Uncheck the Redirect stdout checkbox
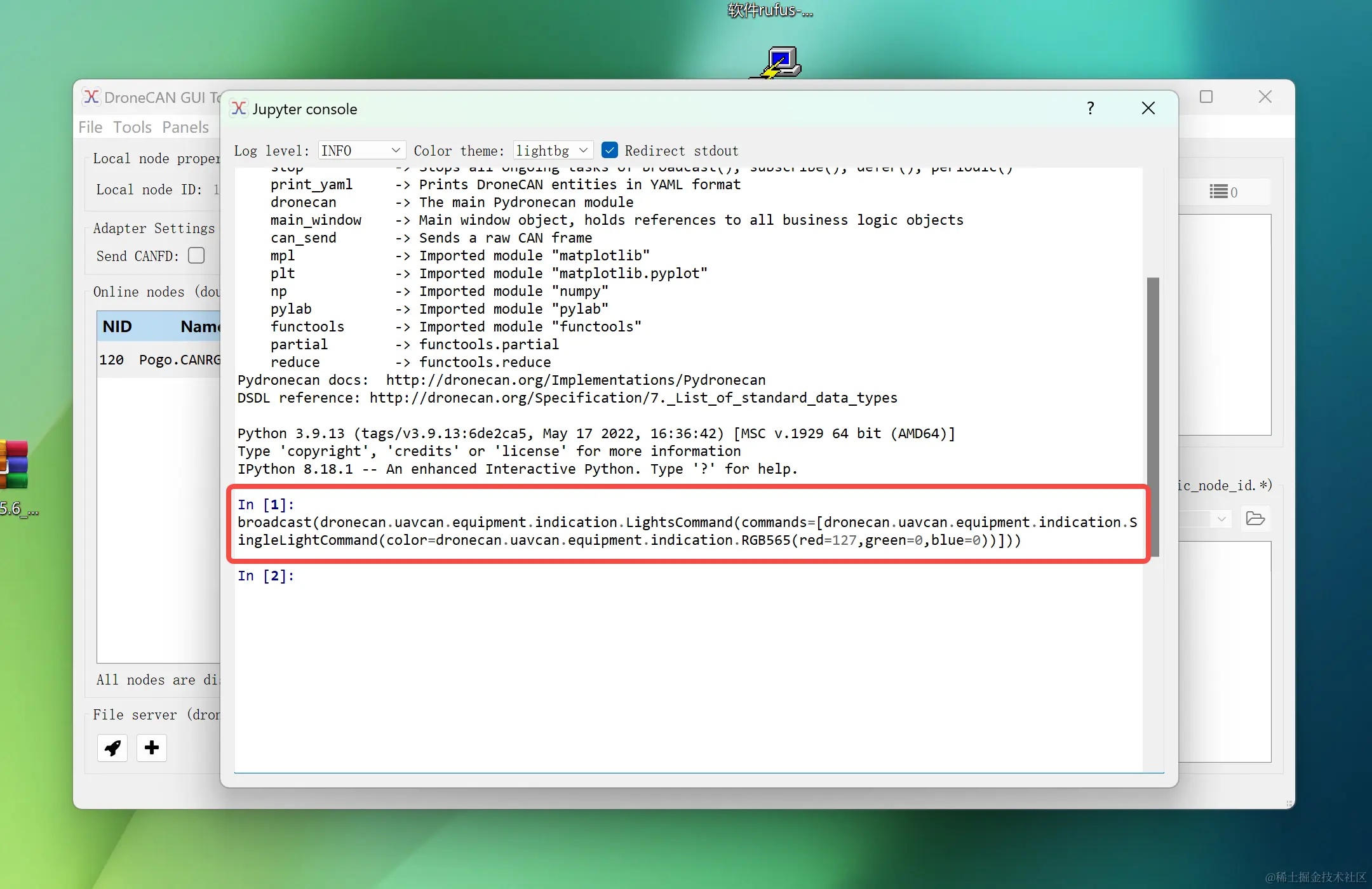1372x889 pixels. tap(609, 150)
